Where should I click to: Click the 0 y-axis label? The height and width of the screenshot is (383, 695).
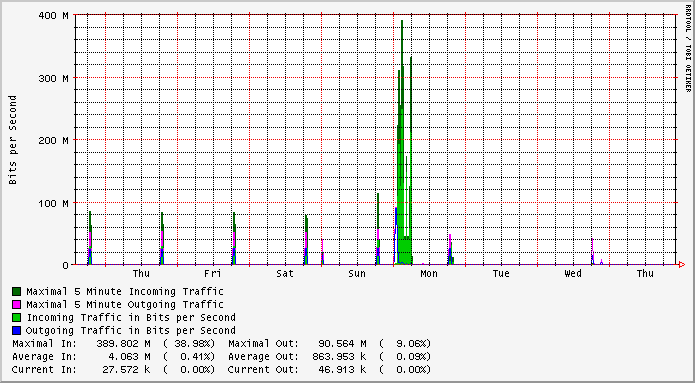[66, 265]
